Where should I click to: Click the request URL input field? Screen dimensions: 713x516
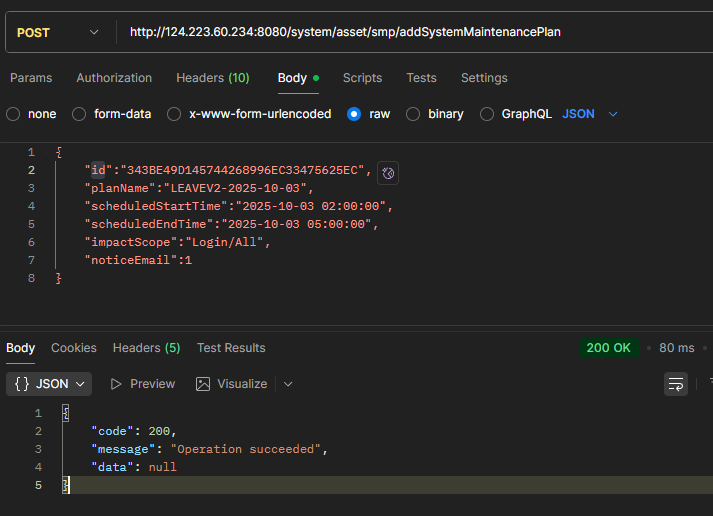click(x=400, y=32)
